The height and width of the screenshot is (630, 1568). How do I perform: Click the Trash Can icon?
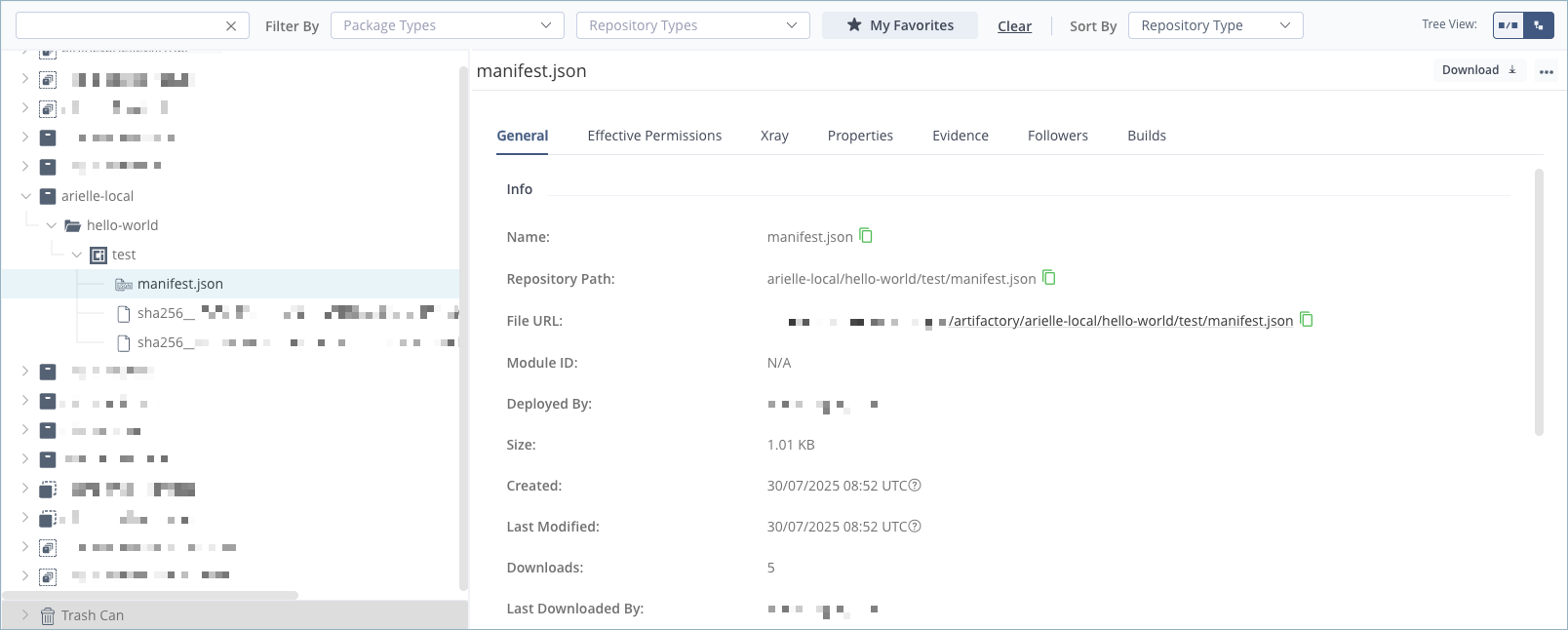(x=48, y=615)
